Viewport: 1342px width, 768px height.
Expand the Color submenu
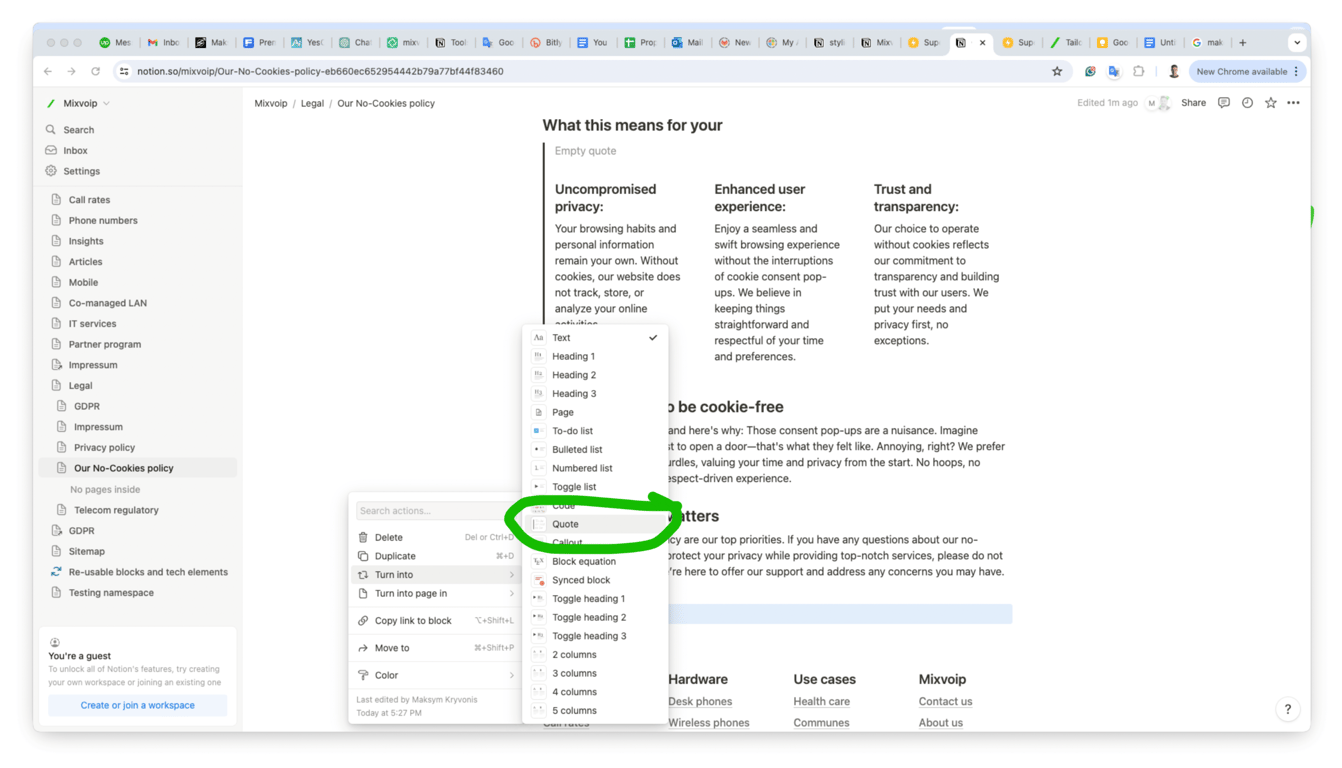[x=435, y=676]
